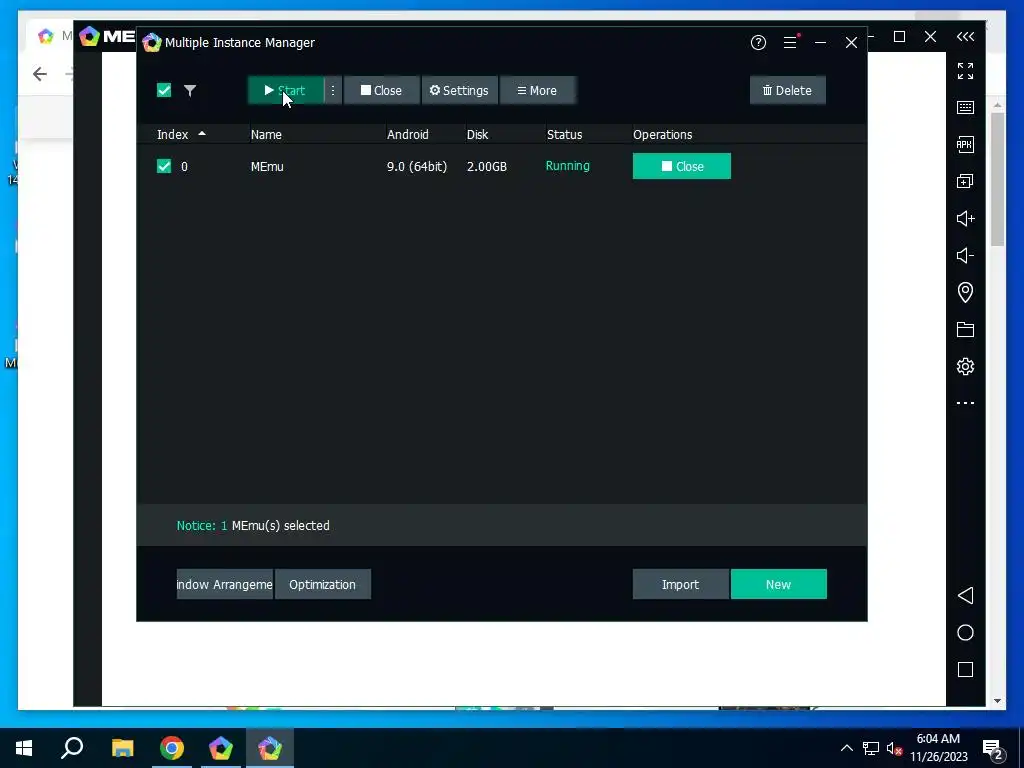This screenshot has width=1024, height=768.
Task: Click the right-edge vertical scrollbar thumb
Action: tap(997, 179)
